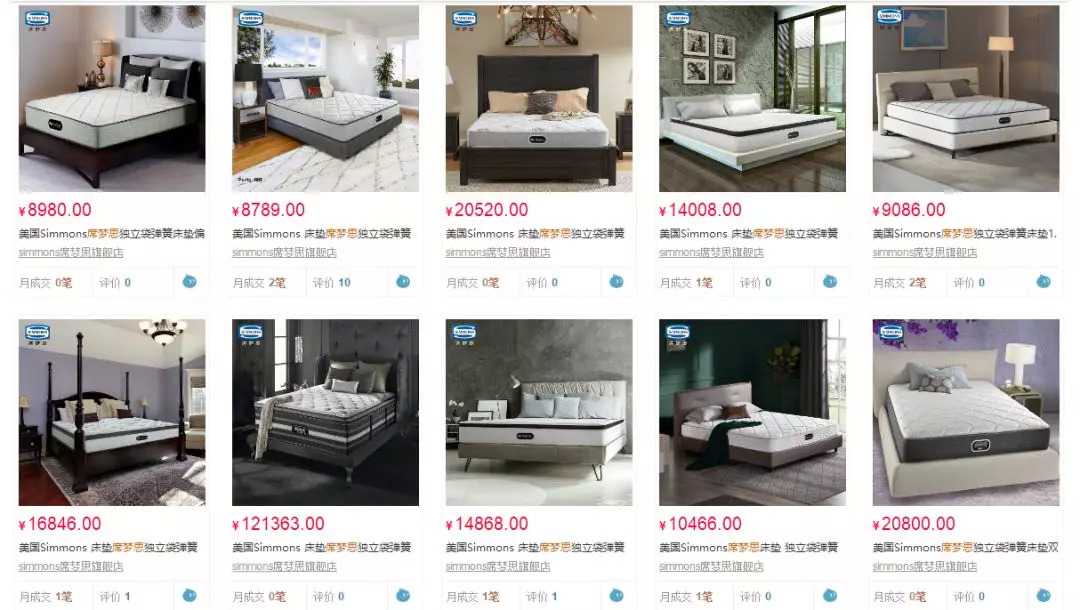1080x610 pixels.
Task: Click the blue chat icon under ¥8980.00 mattress
Action: (x=189, y=282)
